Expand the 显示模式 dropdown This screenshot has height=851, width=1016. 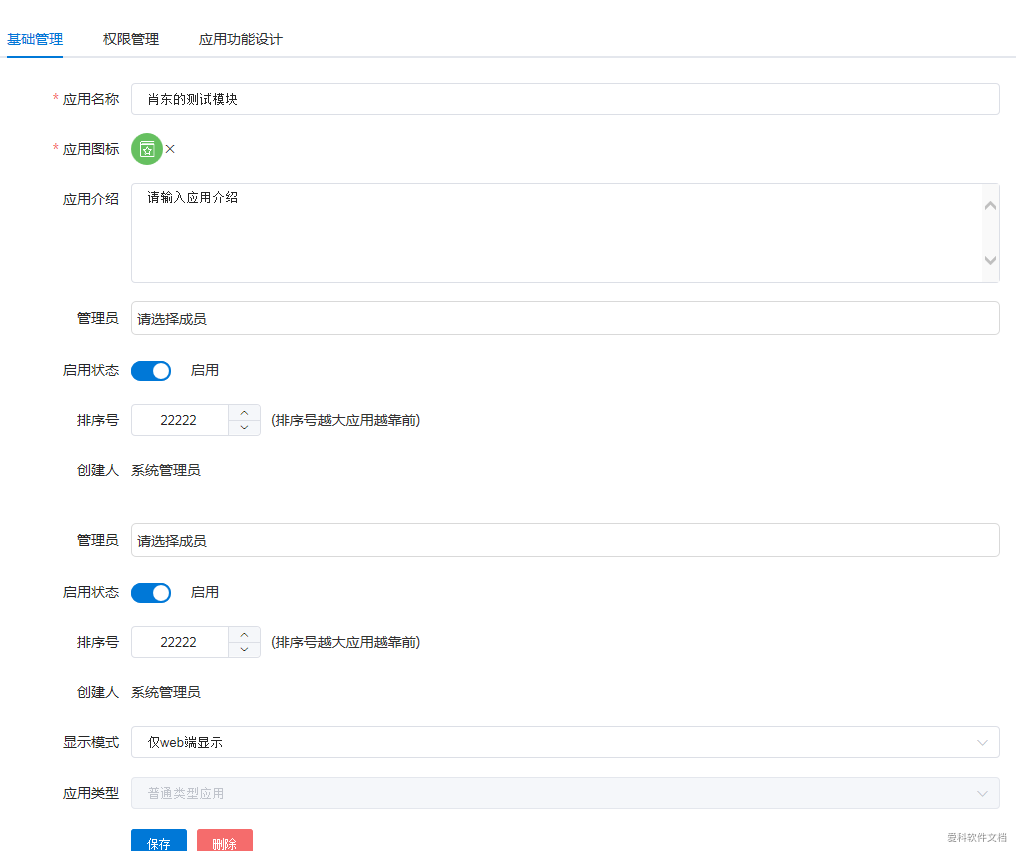click(x=565, y=742)
